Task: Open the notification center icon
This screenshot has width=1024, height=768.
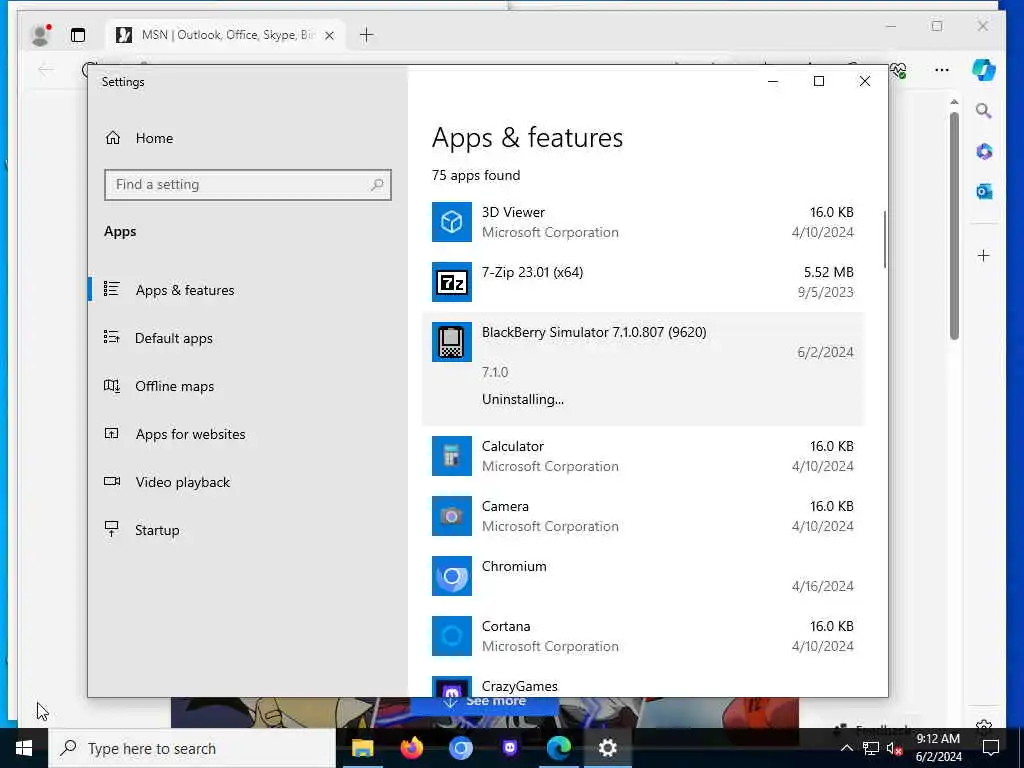Action: coord(991,748)
